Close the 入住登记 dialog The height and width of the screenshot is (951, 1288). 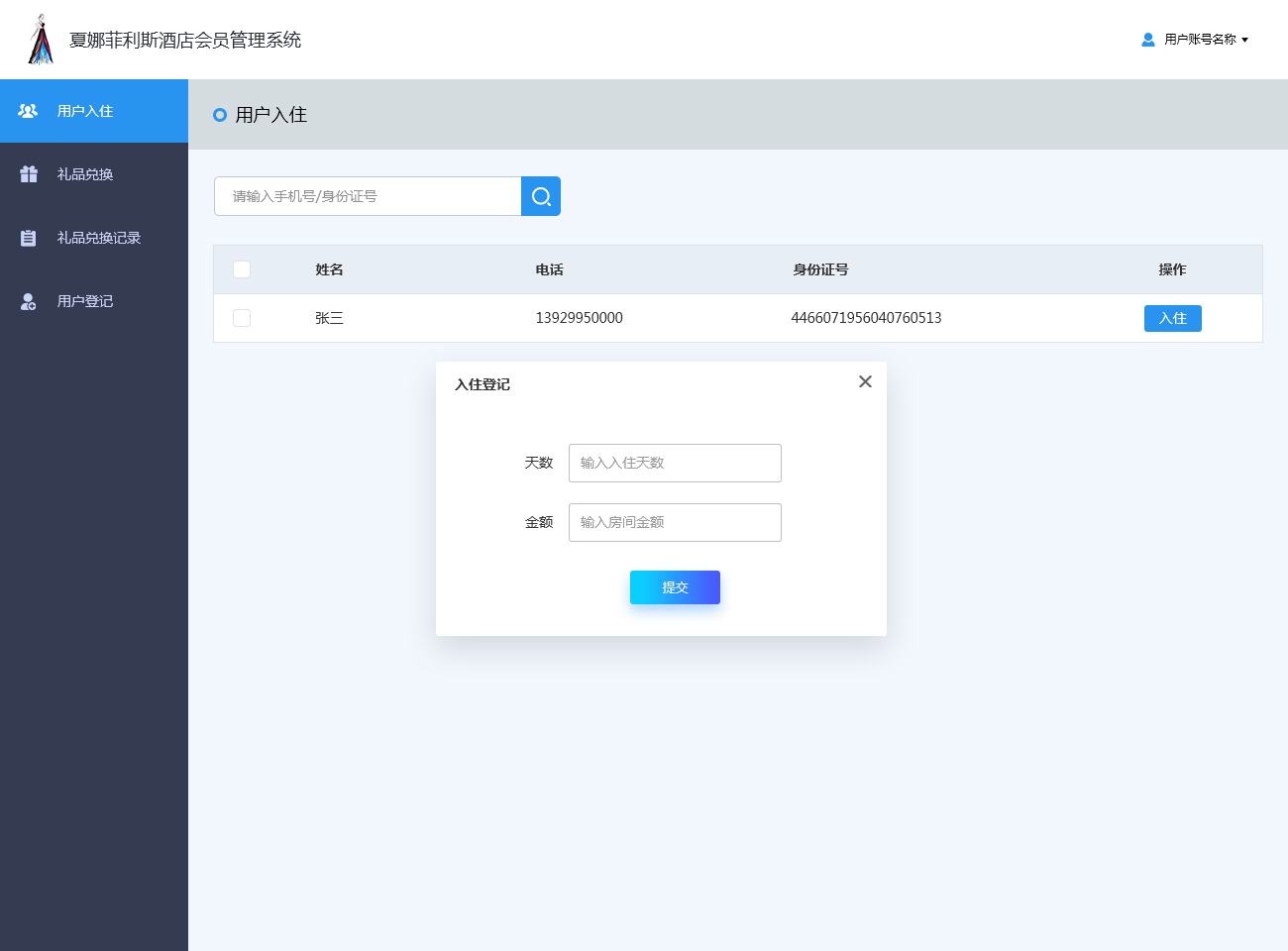(x=865, y=382)
